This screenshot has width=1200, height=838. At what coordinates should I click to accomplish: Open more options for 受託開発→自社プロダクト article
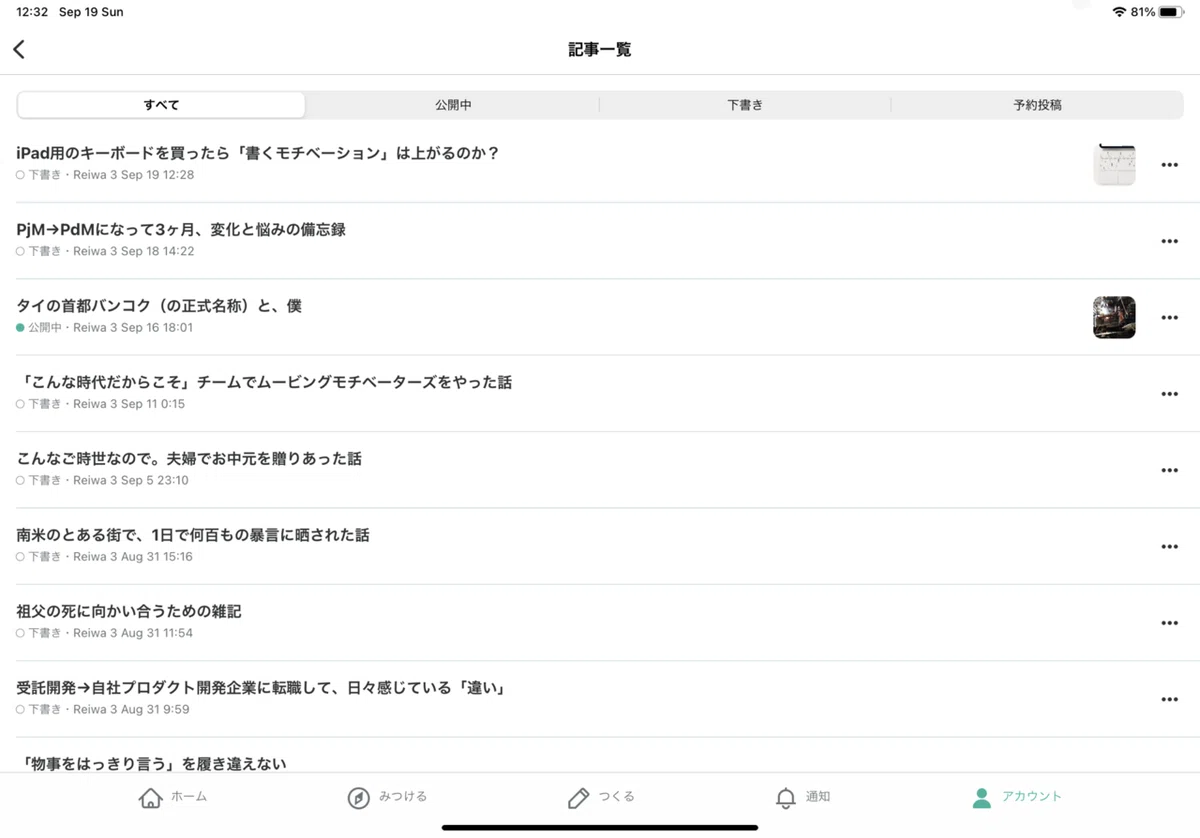coord(1169,699)
